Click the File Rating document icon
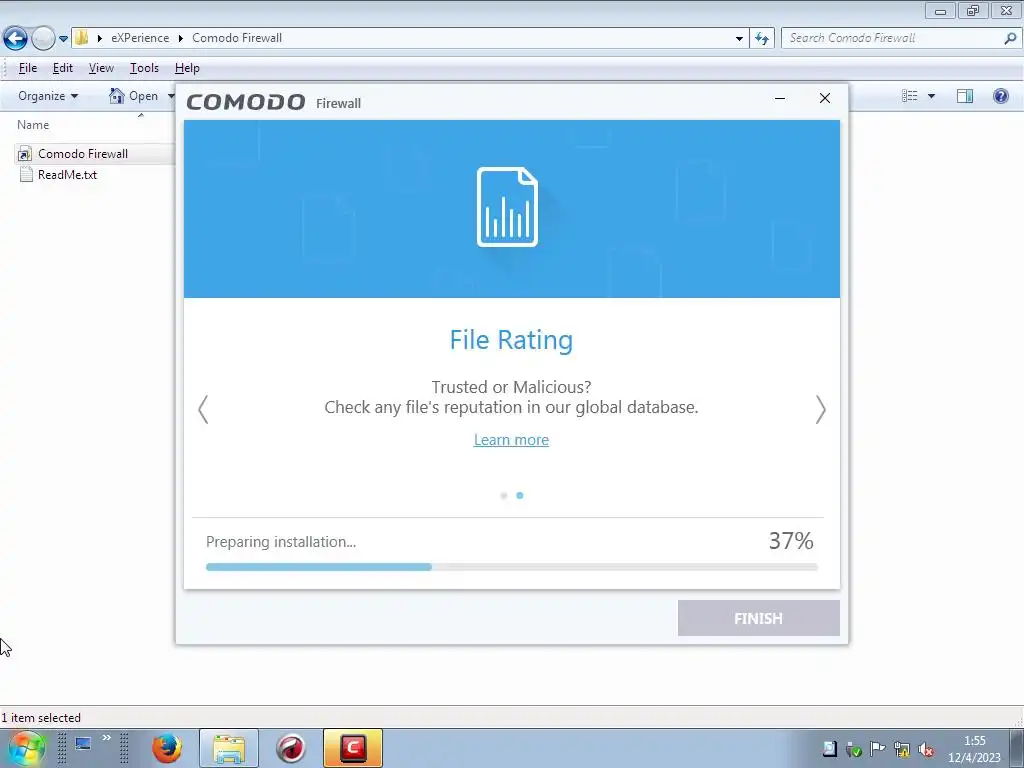 [x=507, y=207]
